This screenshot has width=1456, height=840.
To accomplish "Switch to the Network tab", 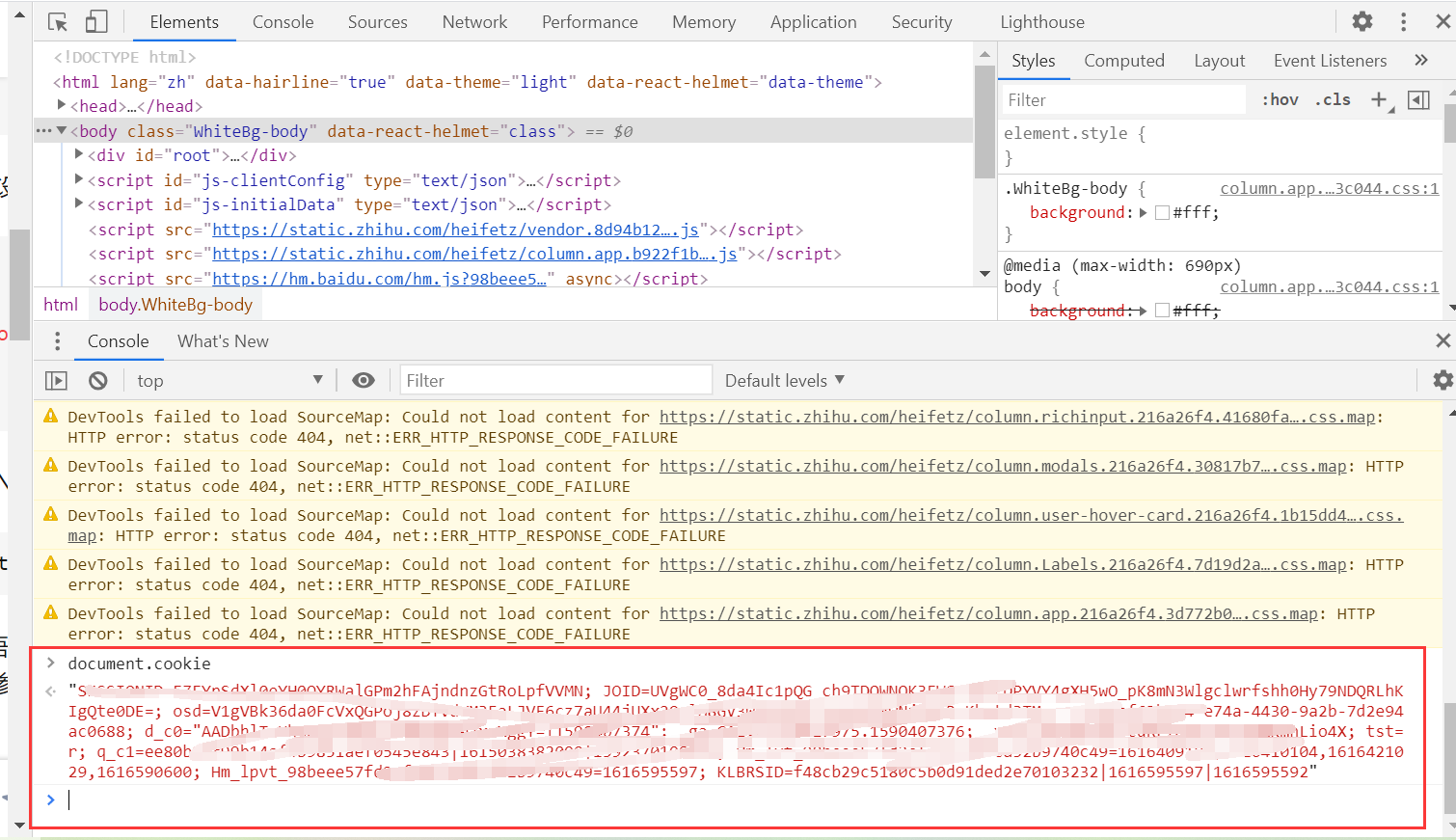I will (x=474, y=20).
